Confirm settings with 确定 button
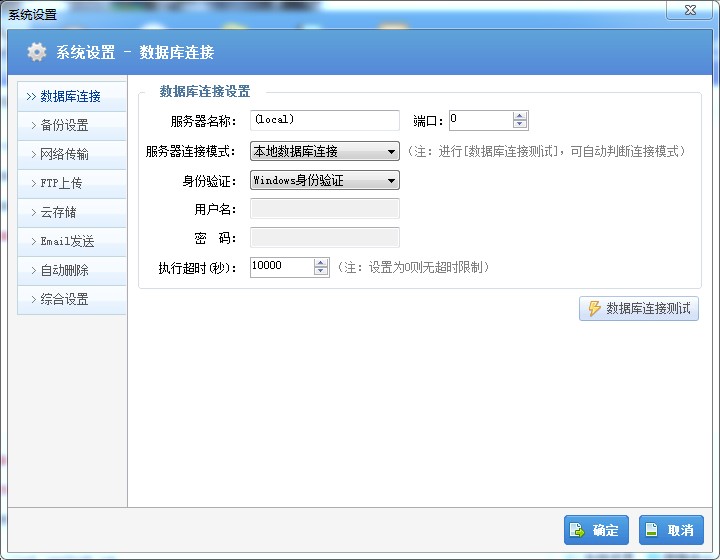 click(596, 530)
